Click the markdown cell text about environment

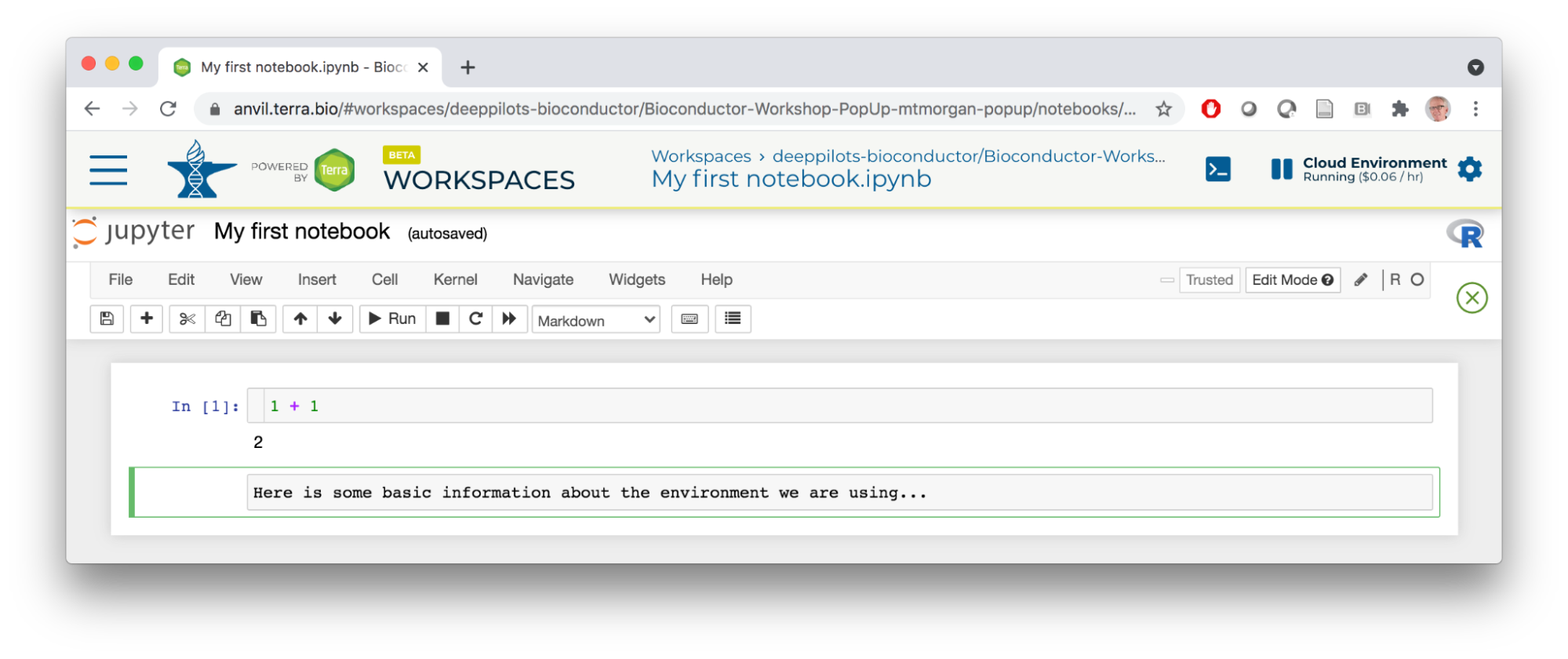[589, 493]
